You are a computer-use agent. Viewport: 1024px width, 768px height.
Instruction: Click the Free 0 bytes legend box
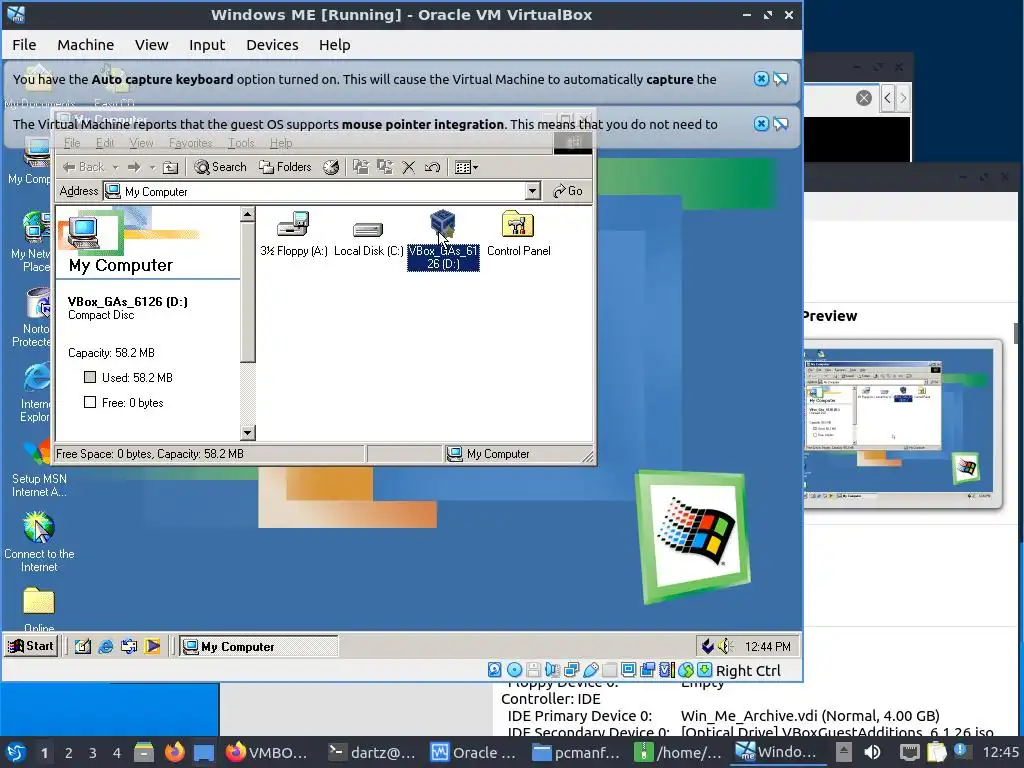coord(90,402)
